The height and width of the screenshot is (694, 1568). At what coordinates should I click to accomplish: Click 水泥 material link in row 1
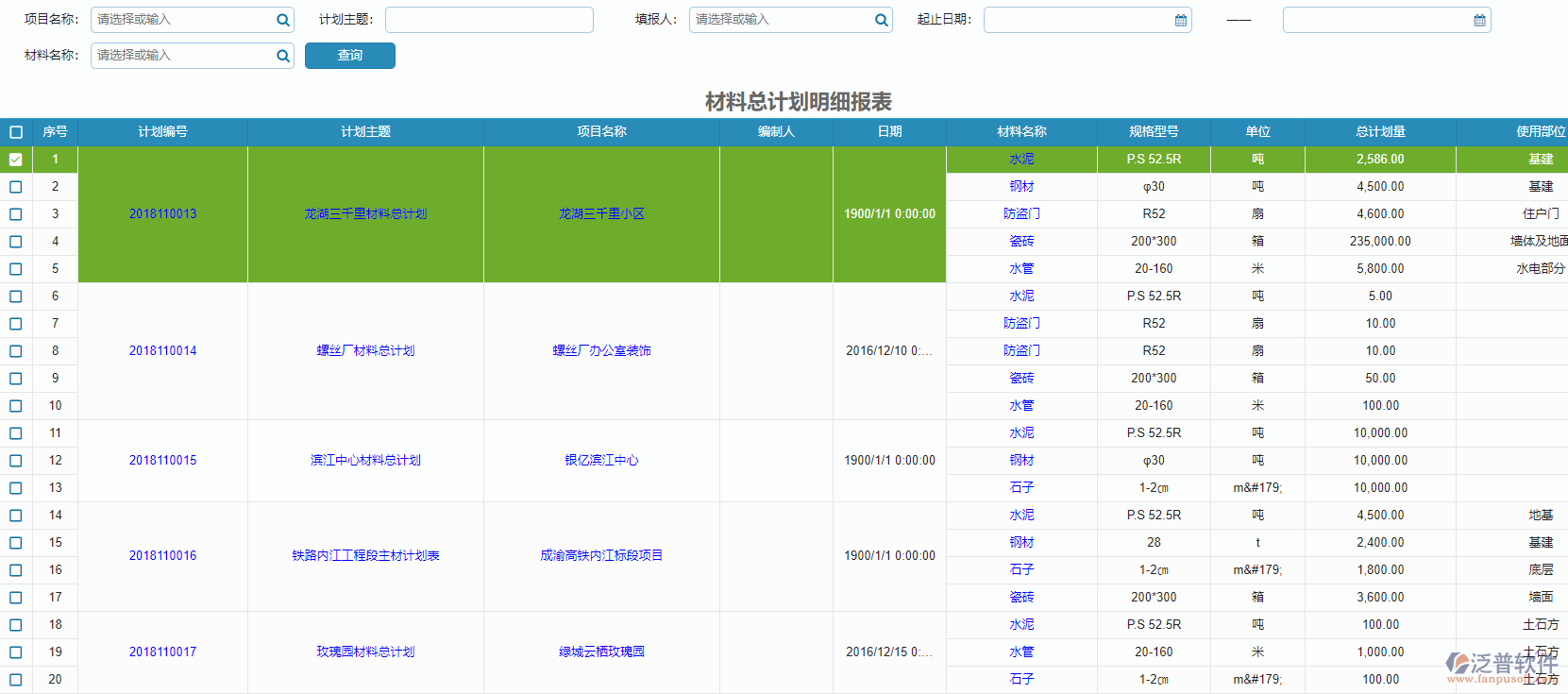1022,160
